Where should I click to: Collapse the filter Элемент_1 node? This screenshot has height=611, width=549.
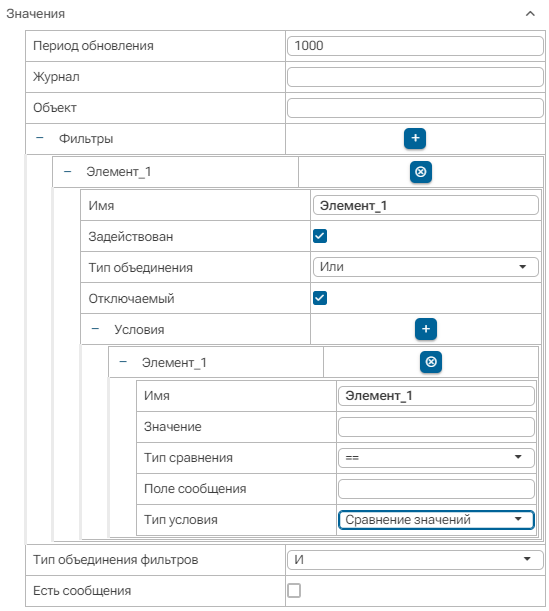pyautogui.click(x=67, y=172)
